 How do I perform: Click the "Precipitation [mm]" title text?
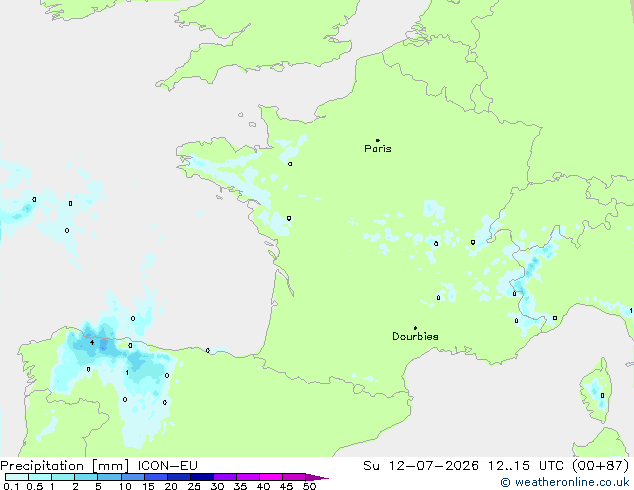click(65, 466)
